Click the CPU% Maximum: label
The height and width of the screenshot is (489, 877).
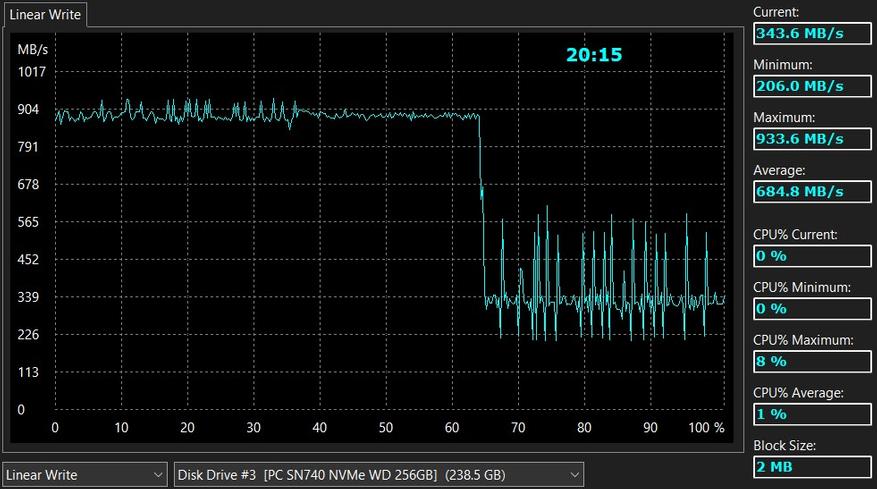803,340
